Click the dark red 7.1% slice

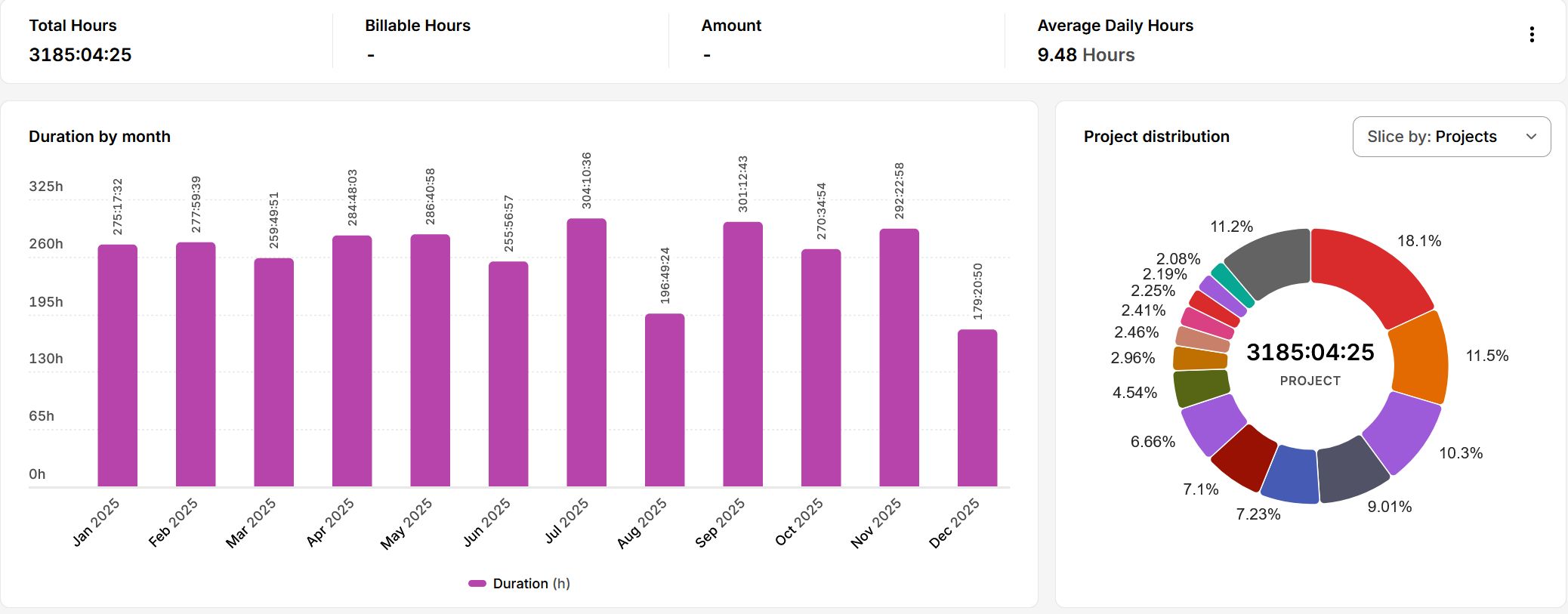tap(1244, 455)
